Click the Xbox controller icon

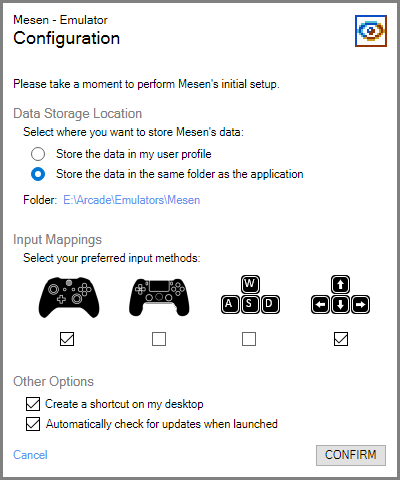point(69,297)
